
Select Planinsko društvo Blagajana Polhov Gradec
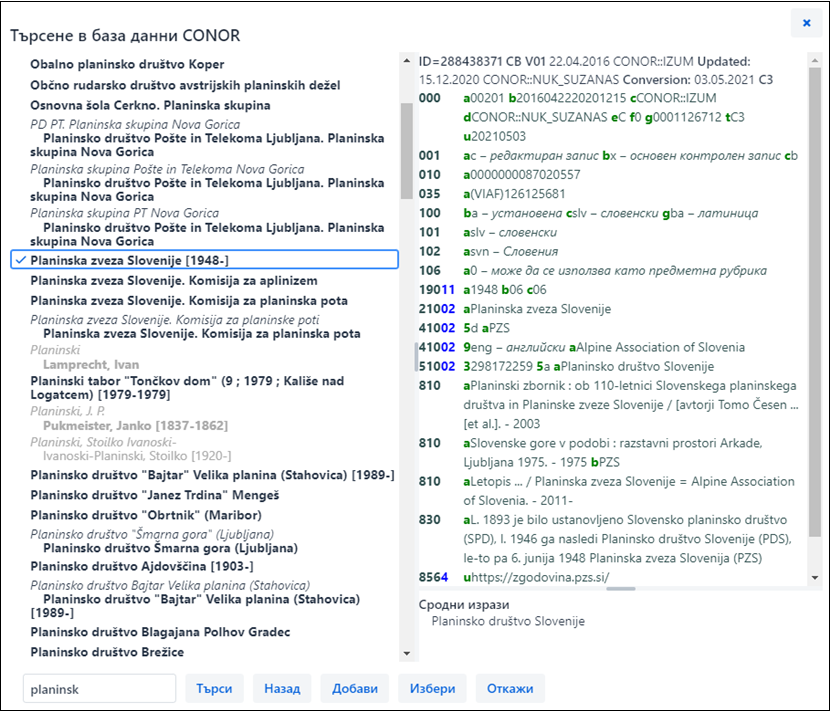(x=160, y=632)
